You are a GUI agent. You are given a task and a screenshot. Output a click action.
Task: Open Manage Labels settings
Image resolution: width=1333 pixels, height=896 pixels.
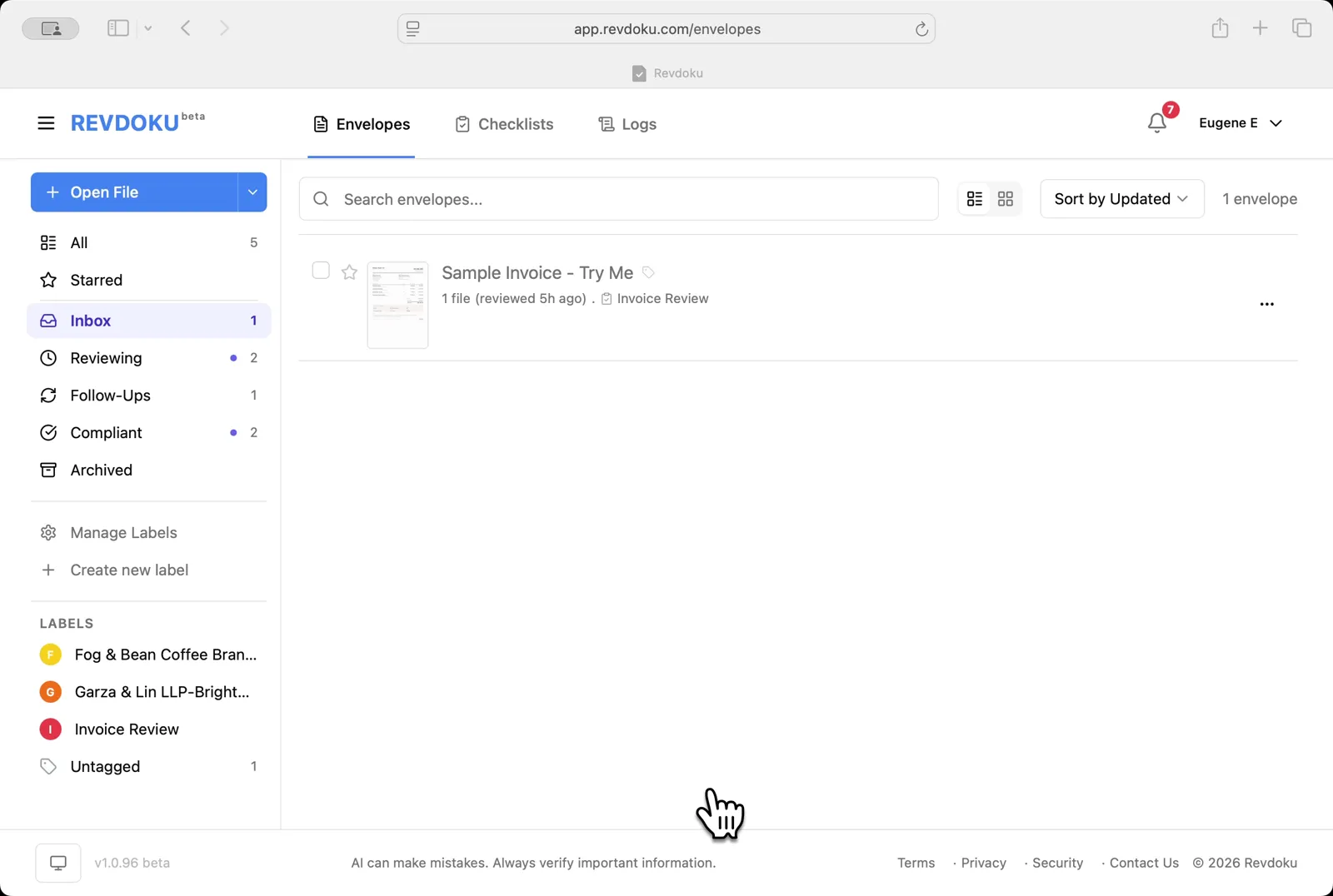122,532
